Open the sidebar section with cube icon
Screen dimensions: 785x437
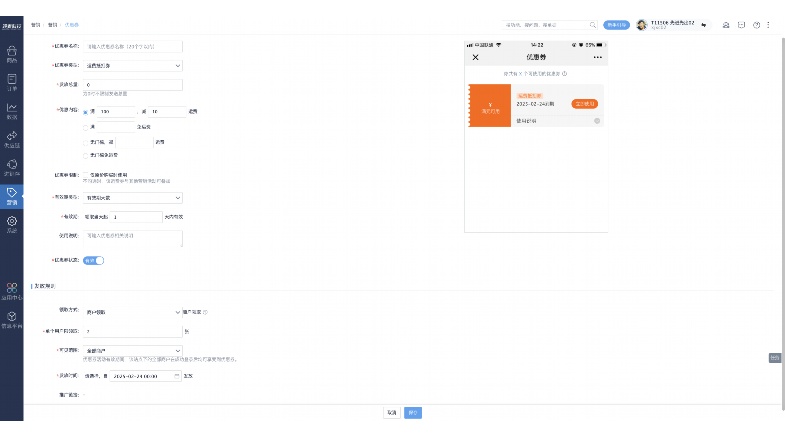(12, 319)
